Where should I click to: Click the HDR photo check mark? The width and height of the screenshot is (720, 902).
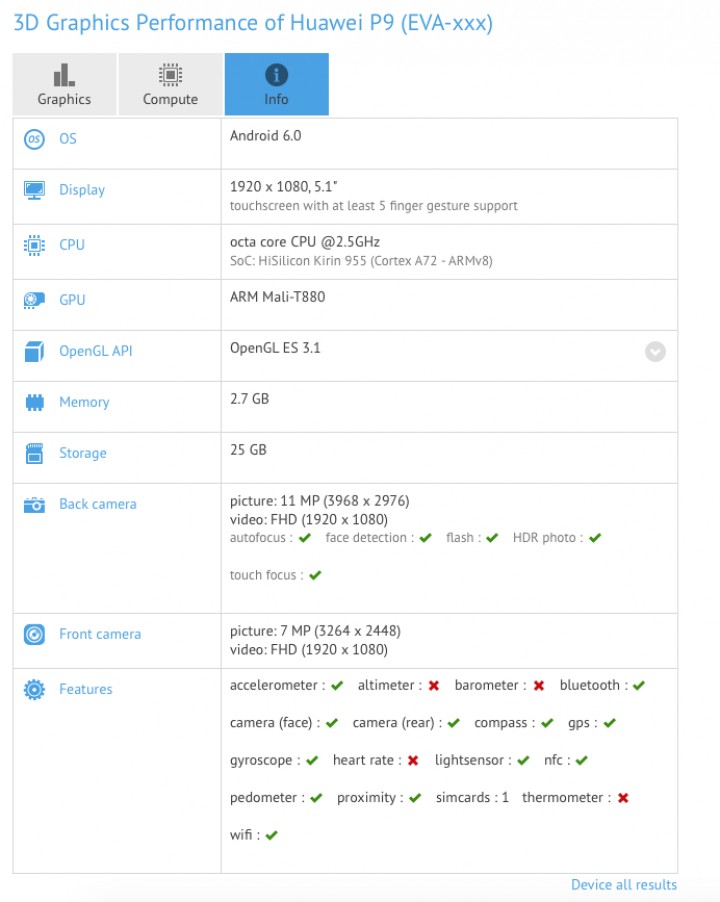(595, 538)
